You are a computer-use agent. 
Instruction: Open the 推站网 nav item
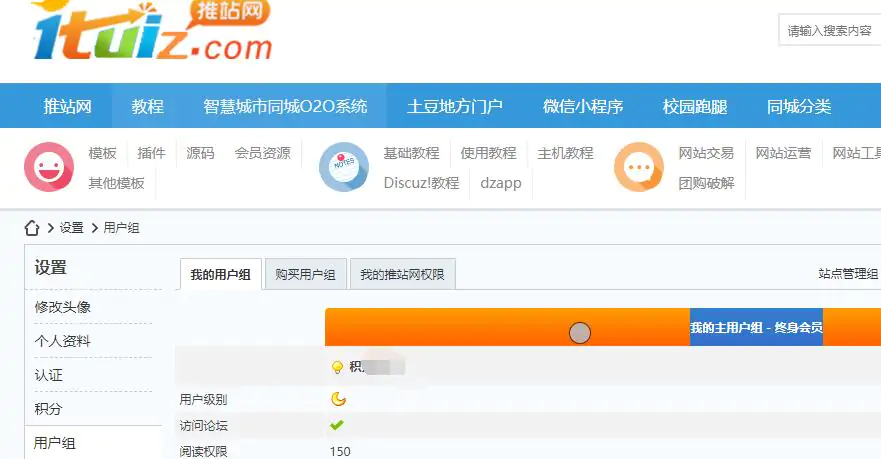pyautogui.click(x=67, y=106)
